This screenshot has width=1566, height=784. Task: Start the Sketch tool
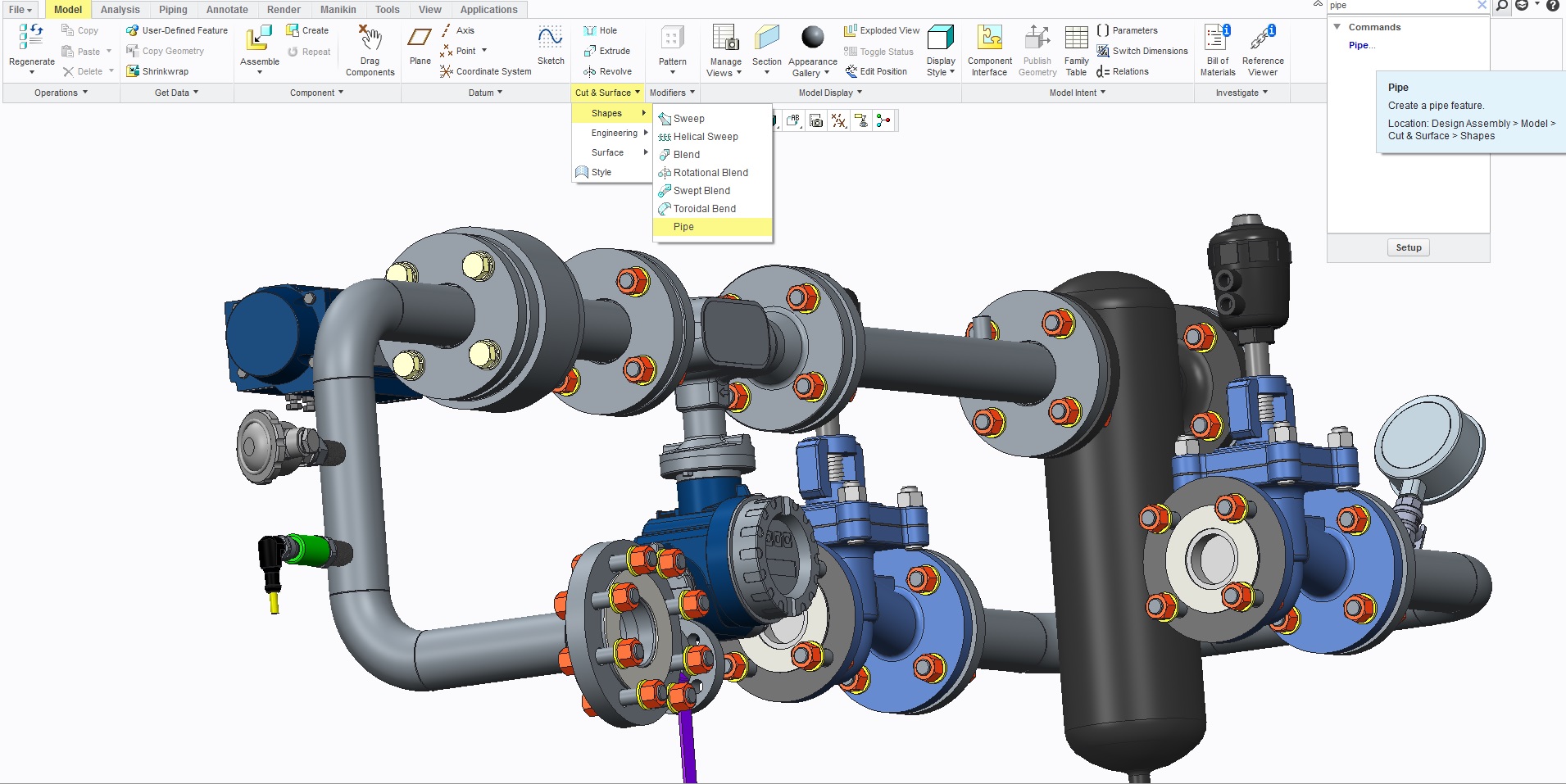coord(550,39)
